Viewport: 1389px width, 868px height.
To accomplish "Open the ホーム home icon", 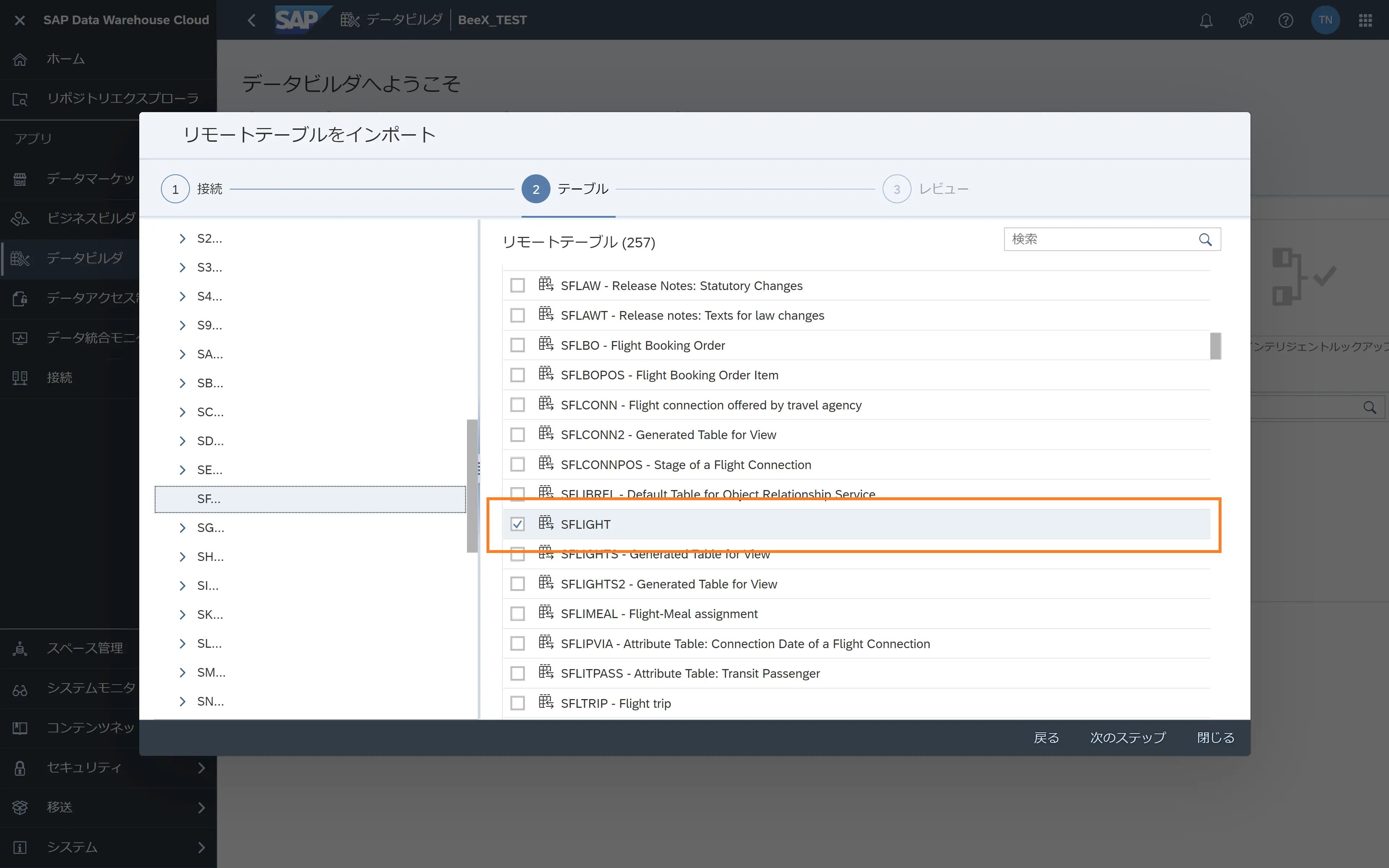I will 20,59.
